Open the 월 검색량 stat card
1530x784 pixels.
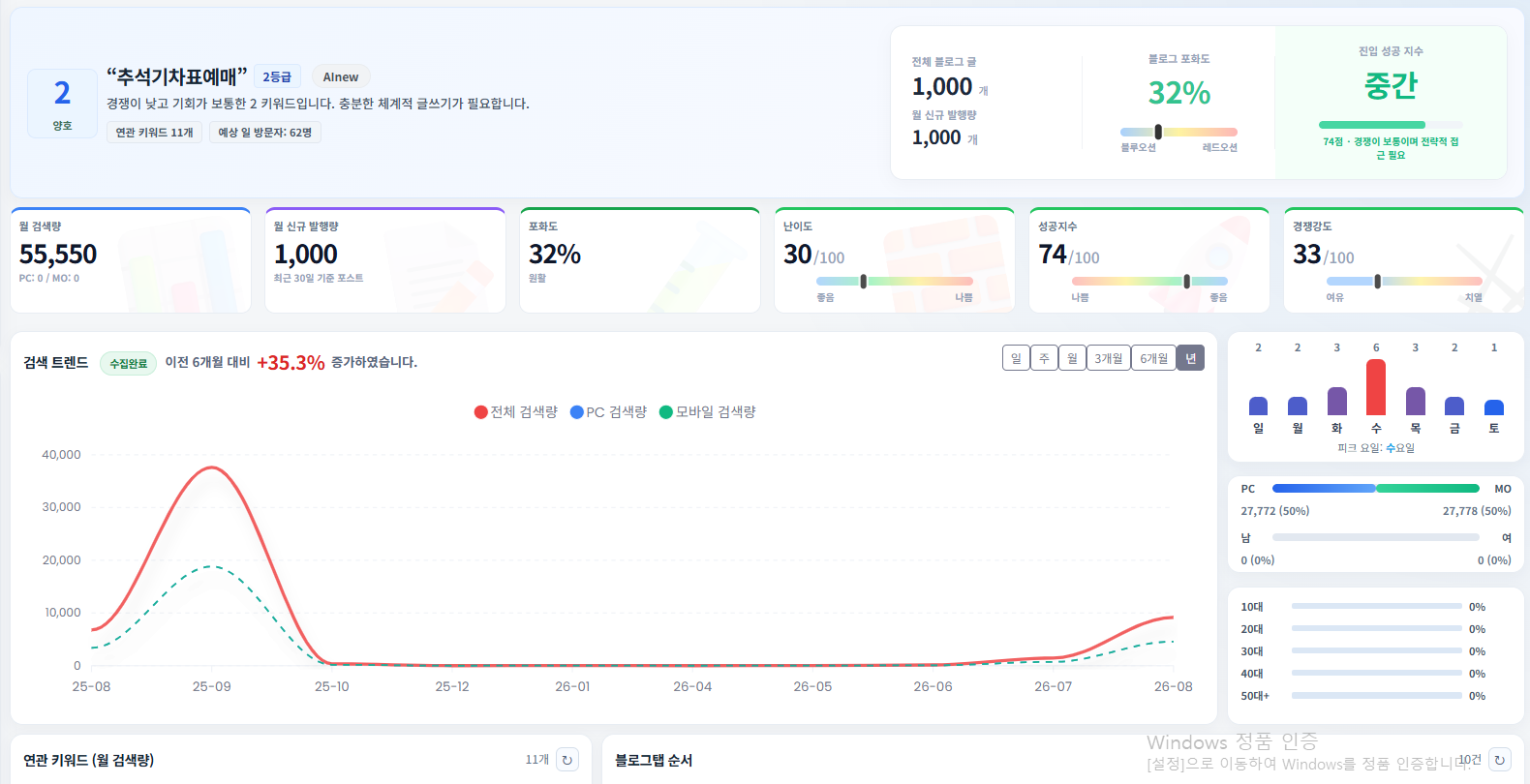[x=131, y=260]
